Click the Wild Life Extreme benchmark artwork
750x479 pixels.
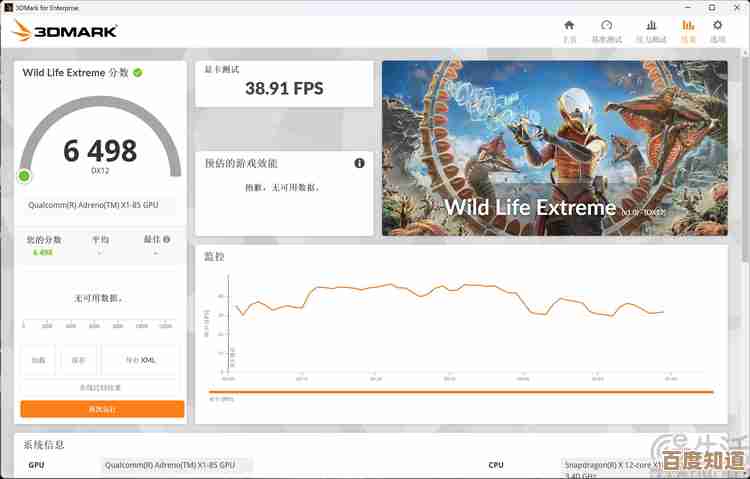554,148
